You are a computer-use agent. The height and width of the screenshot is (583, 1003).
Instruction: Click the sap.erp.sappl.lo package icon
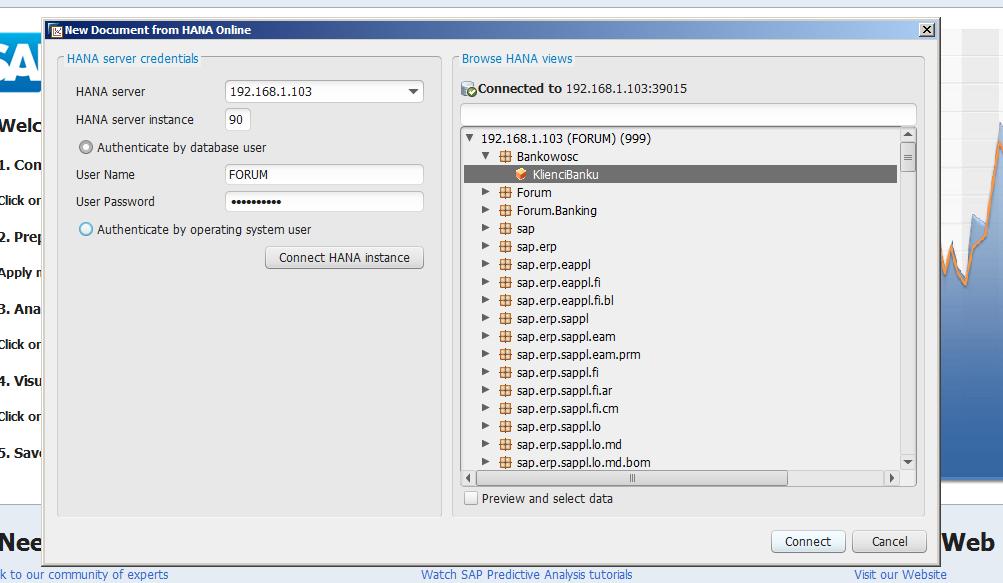click(505, 426)
